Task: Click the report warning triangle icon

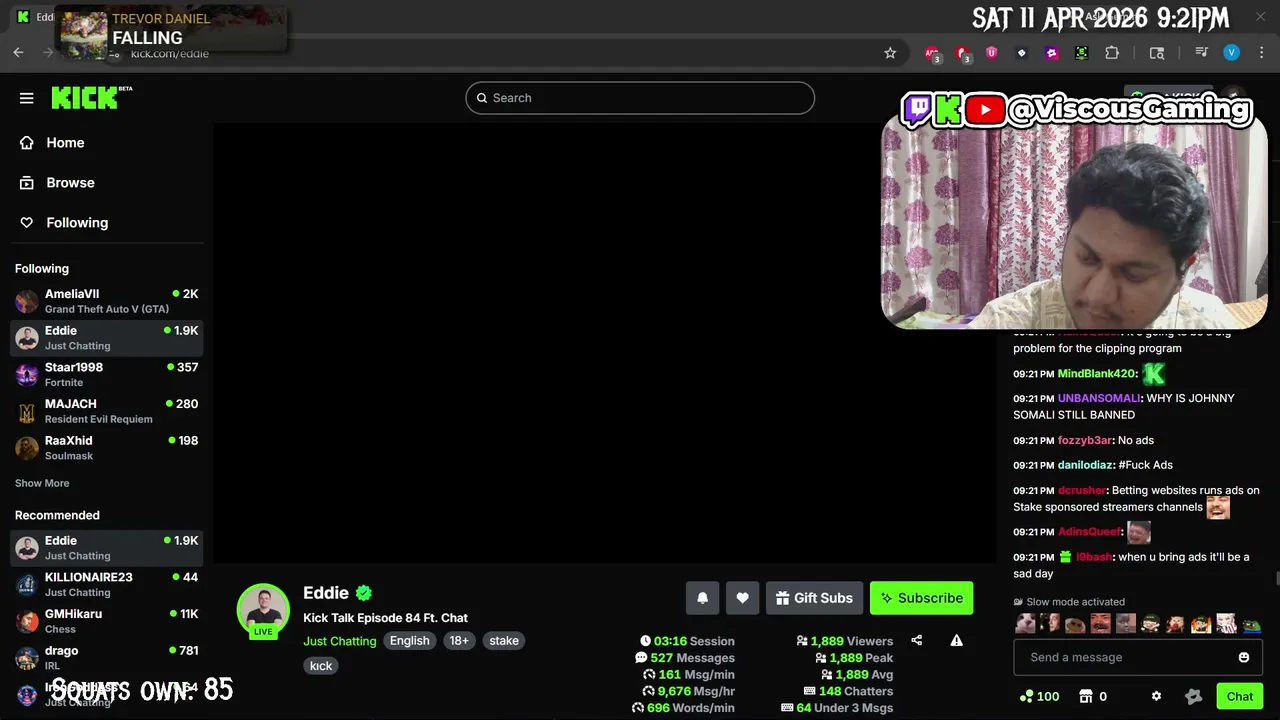Action: pyautogui.click(x=956, y=641)
